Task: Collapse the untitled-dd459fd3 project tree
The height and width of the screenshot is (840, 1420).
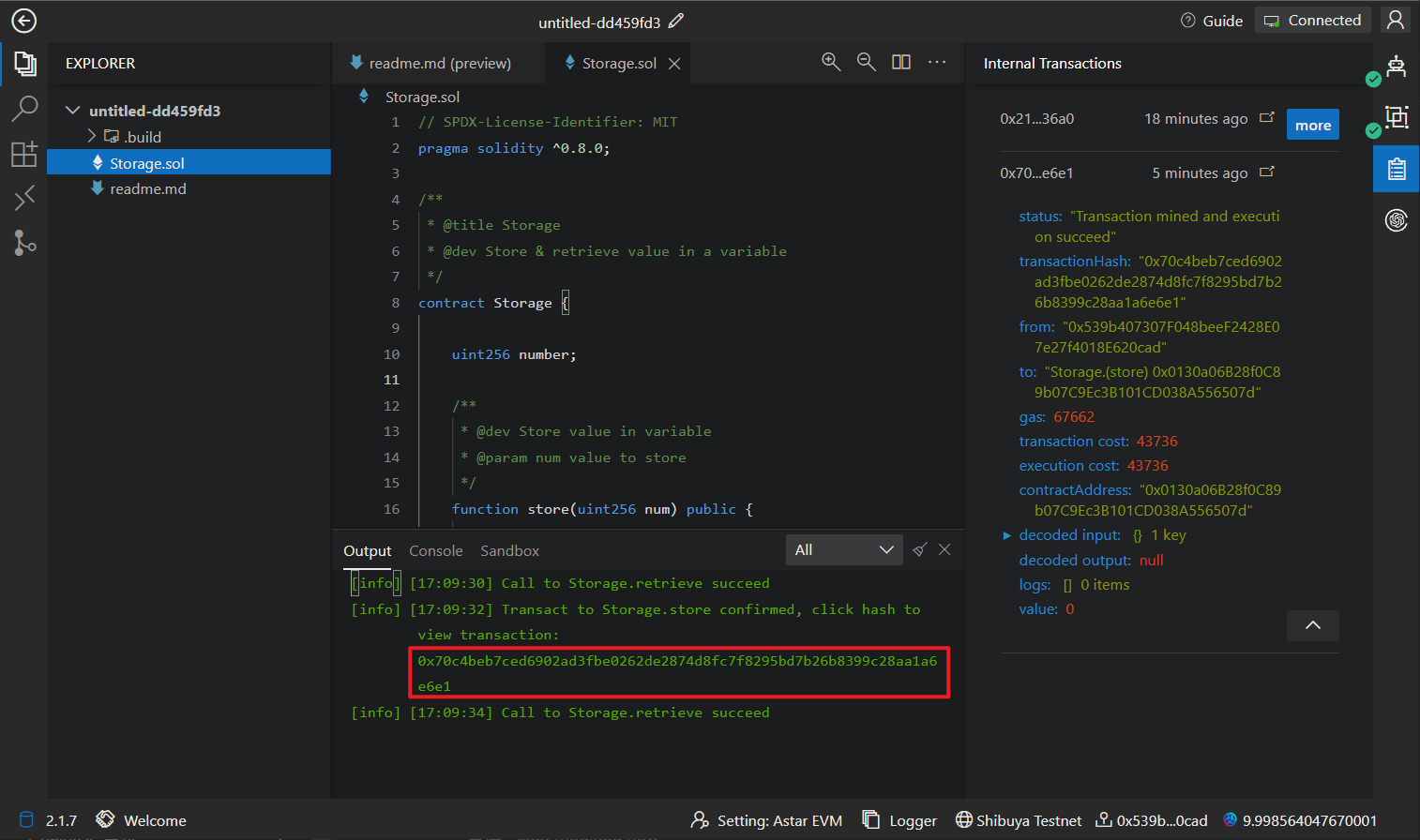Action: tap(72, 111)
